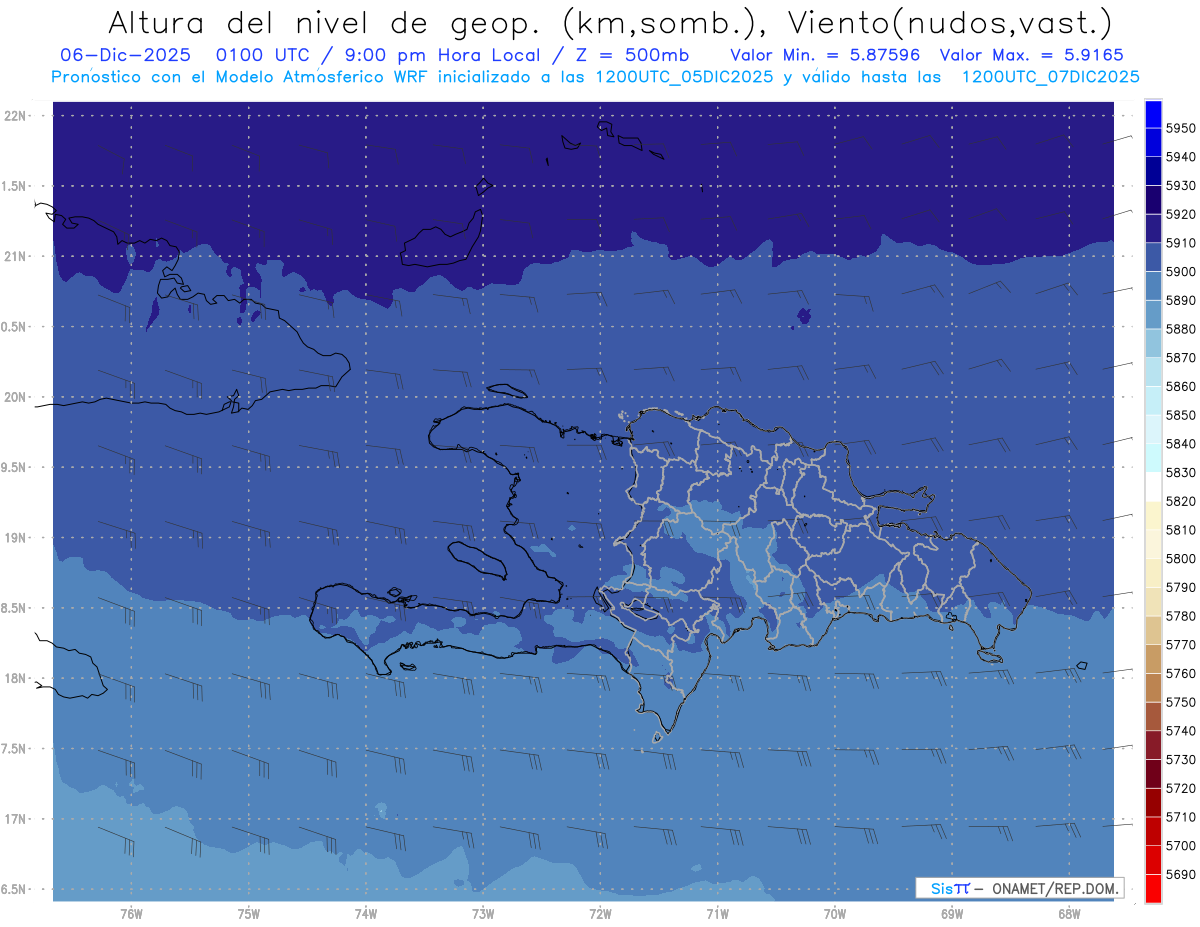The image size is (1200, 927).
Task: Select the date '06-Dic-2025' in the header
Action: pos(125,55)
